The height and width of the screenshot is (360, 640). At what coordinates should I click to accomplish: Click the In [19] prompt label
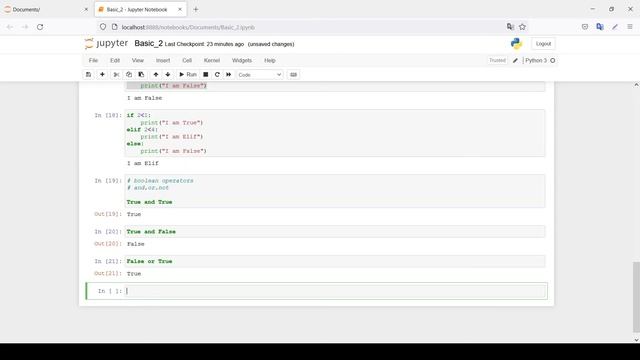(x=108, y=181)
